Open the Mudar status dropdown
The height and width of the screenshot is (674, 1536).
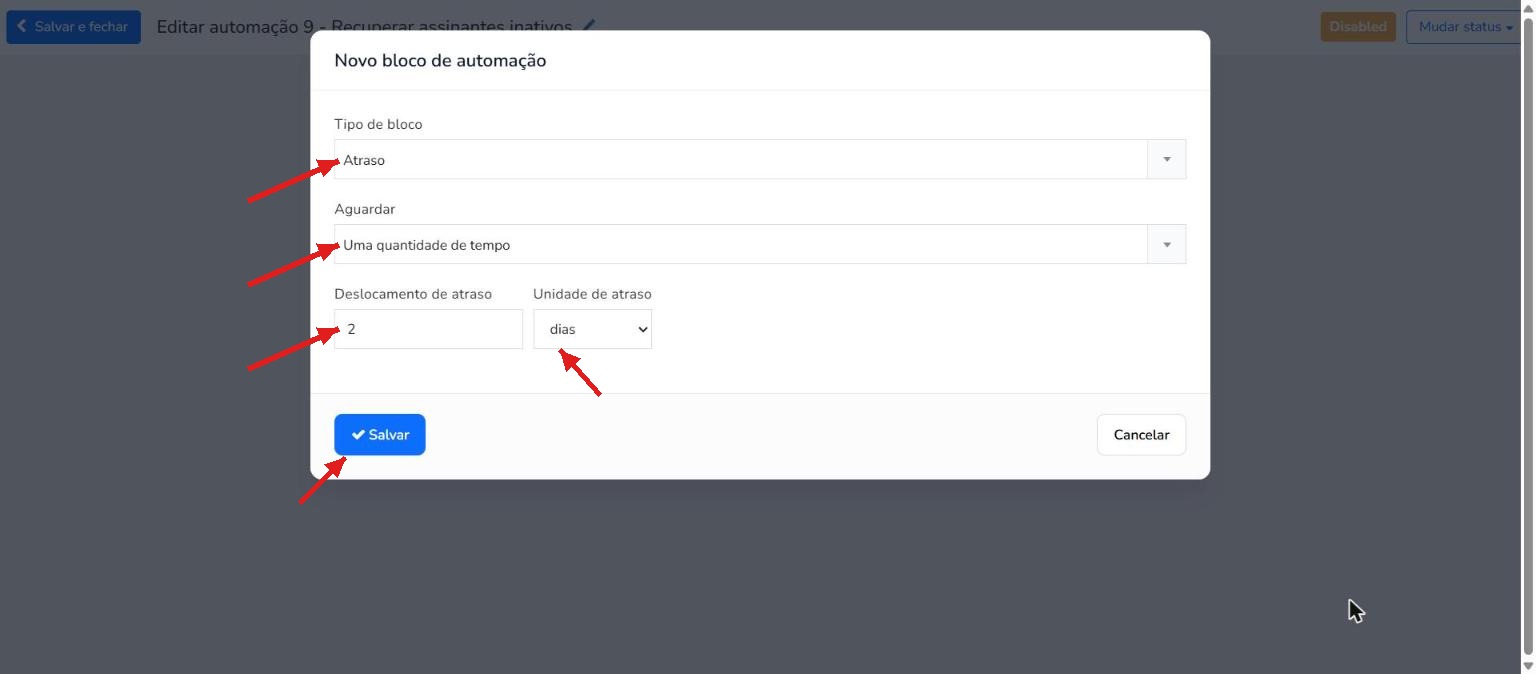click(x=1465, y=27)
